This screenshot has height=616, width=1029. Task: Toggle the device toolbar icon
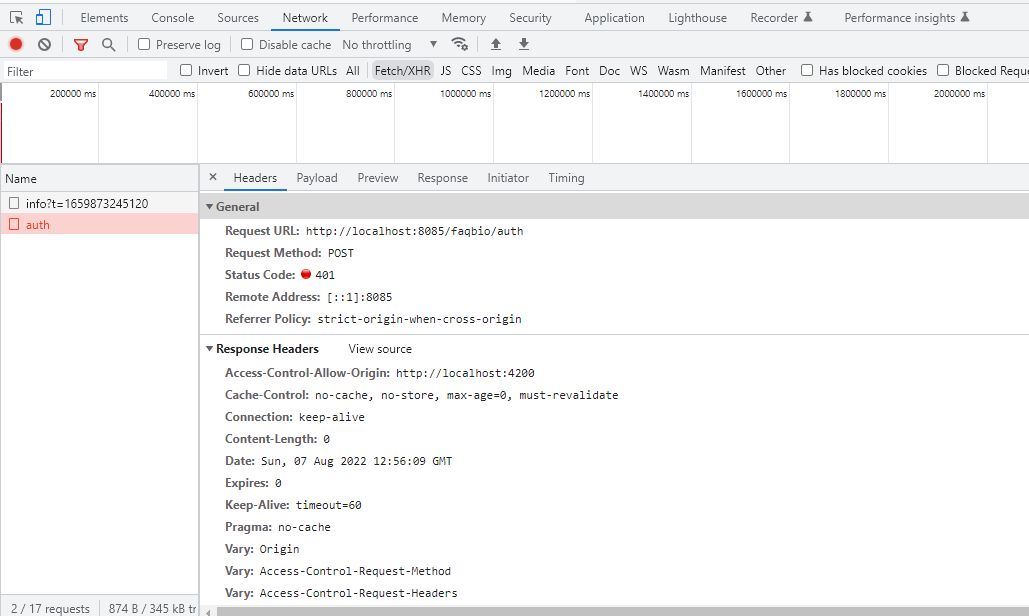pyautogui.click(x=43, y=17)
